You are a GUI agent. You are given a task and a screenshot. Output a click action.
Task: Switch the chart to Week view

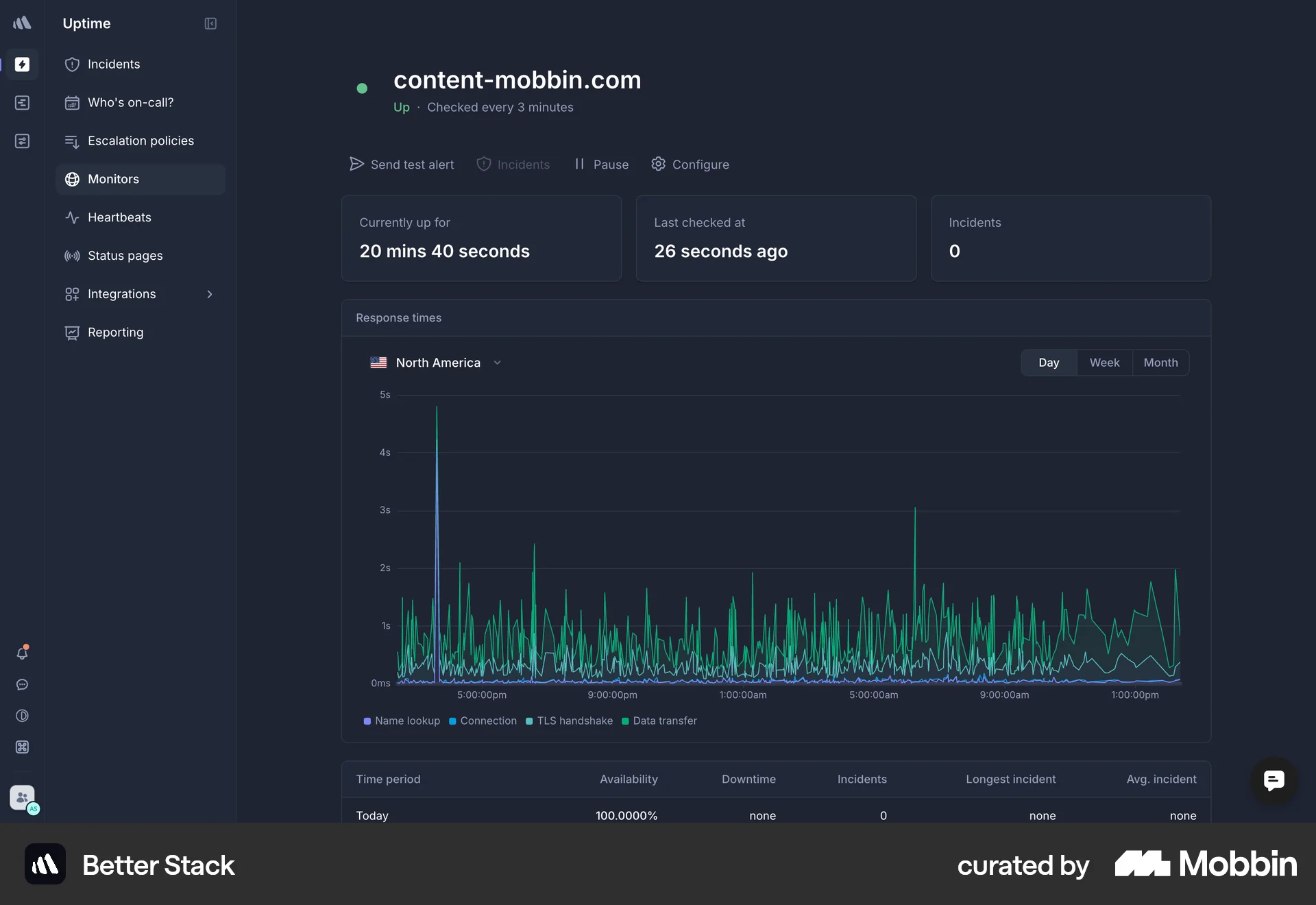pos(1104,362)
